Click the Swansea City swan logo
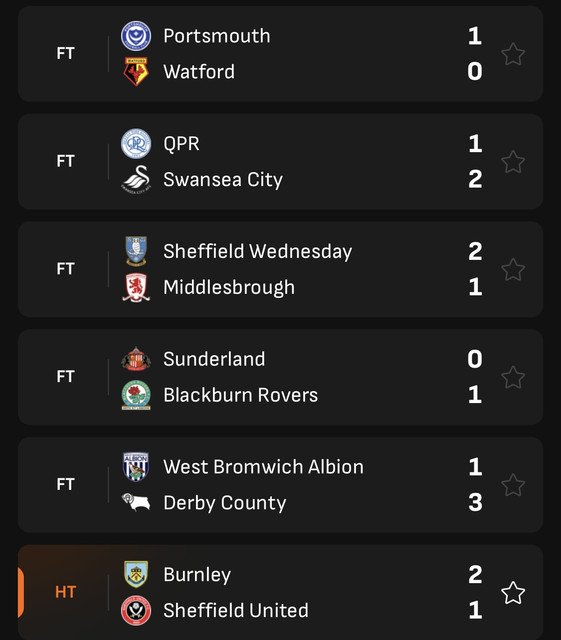561x640 pixels. click(136, 180)
